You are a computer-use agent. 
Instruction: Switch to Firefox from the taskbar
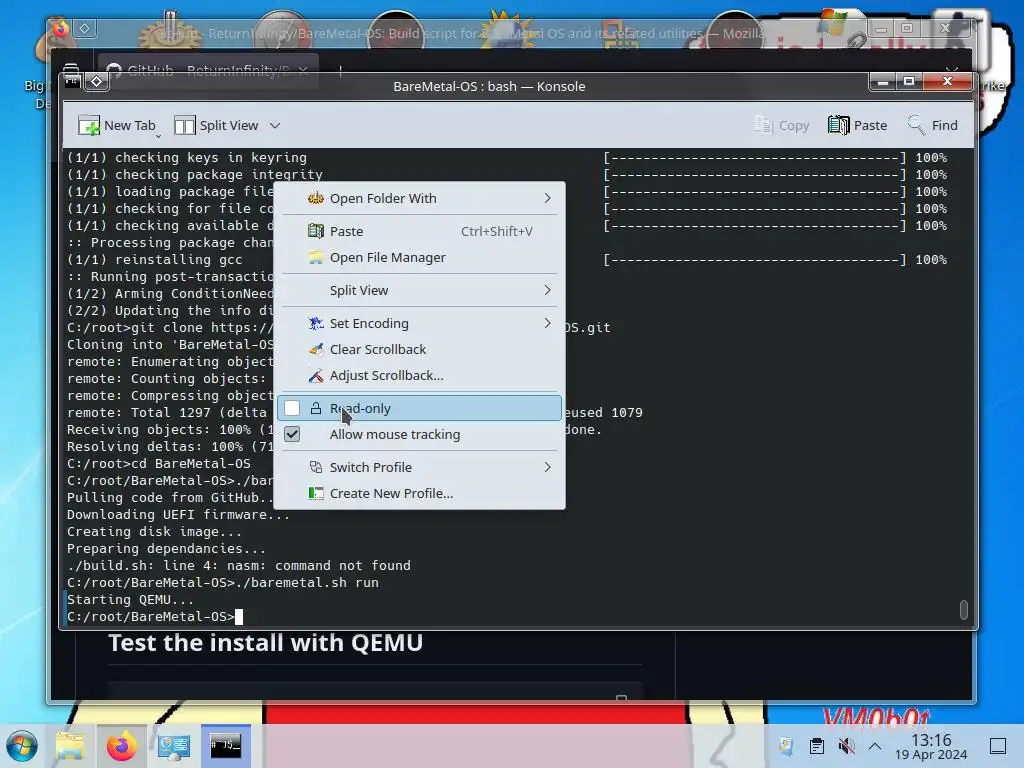[121, 746]
